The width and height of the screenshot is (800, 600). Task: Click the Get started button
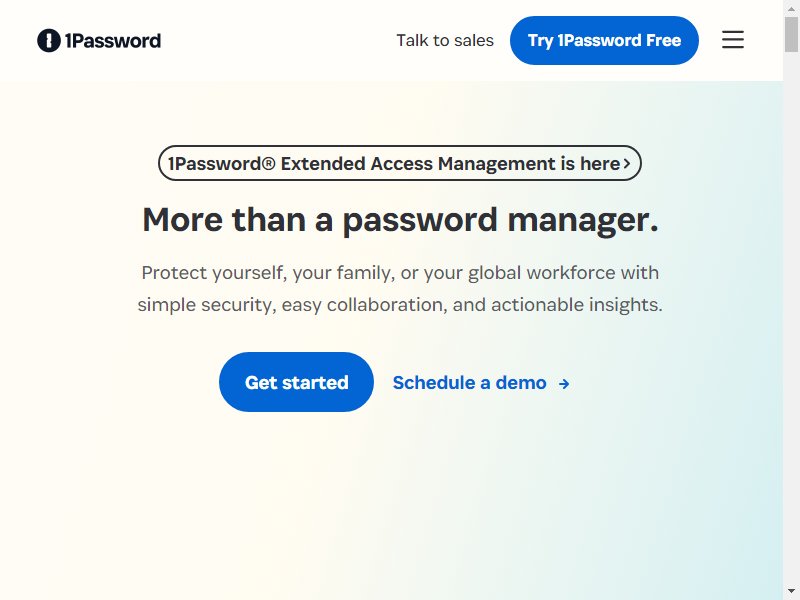point(296,382)
